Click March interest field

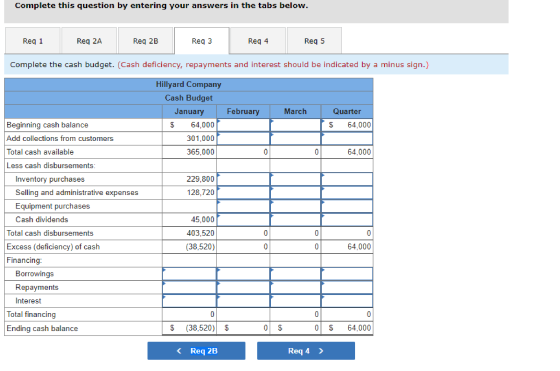click(295, 301)
